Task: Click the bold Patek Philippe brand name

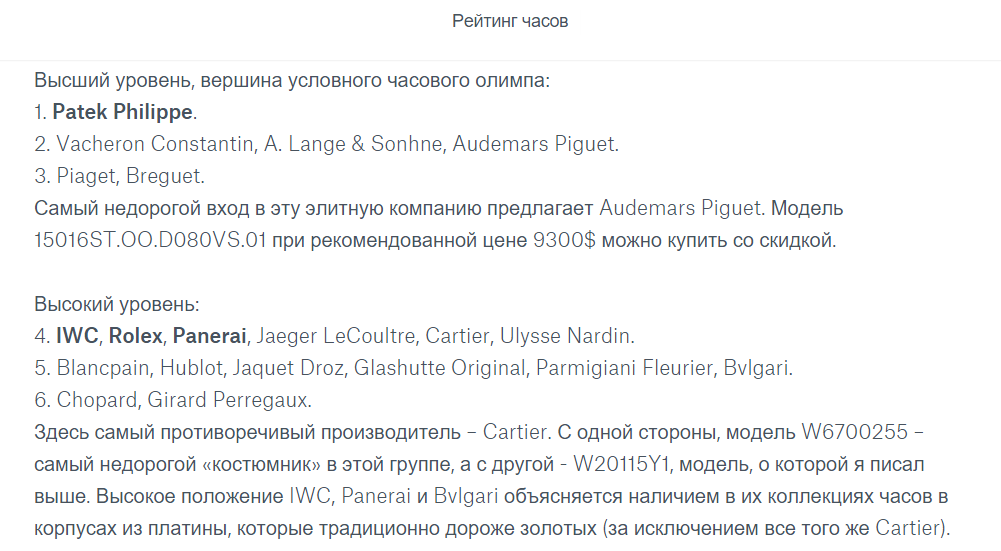Action: click(x=122, y=112)
